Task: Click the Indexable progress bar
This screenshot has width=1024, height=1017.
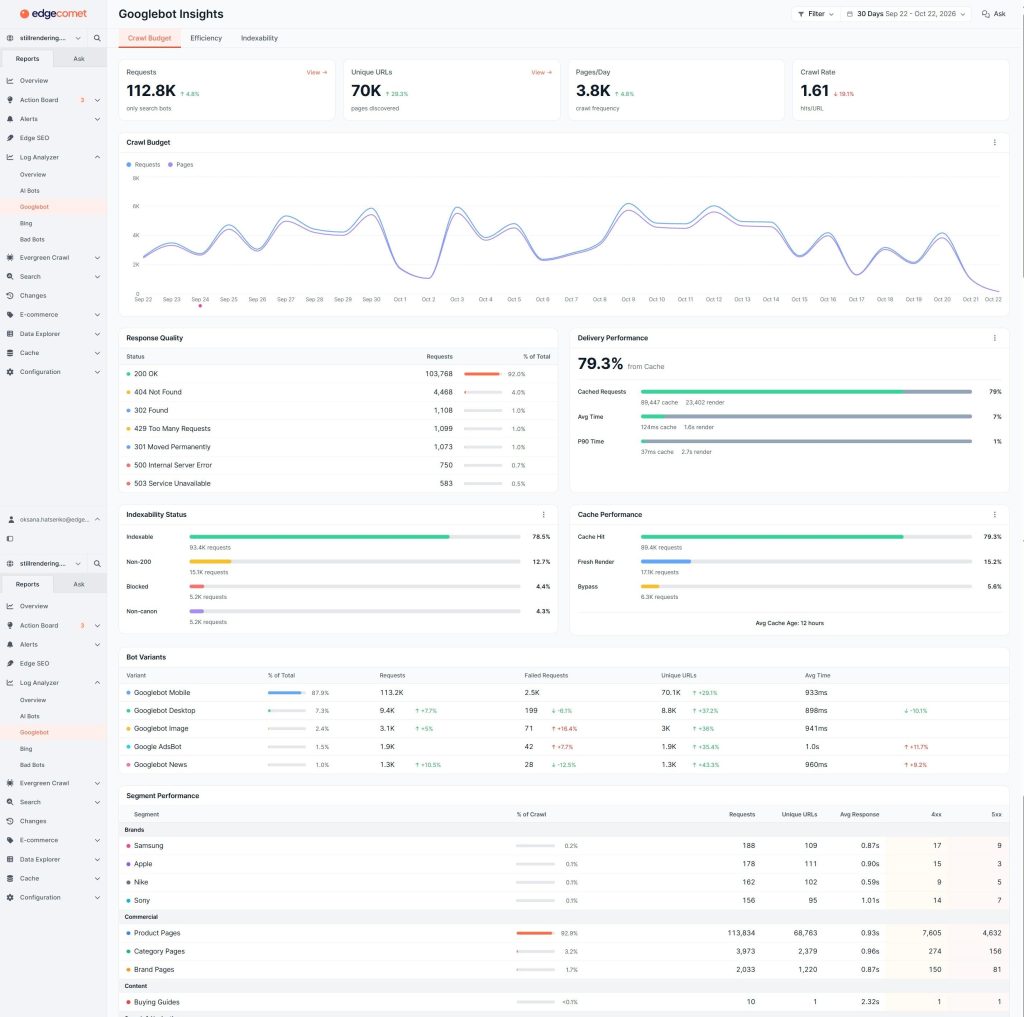Action: coord(355,537)
